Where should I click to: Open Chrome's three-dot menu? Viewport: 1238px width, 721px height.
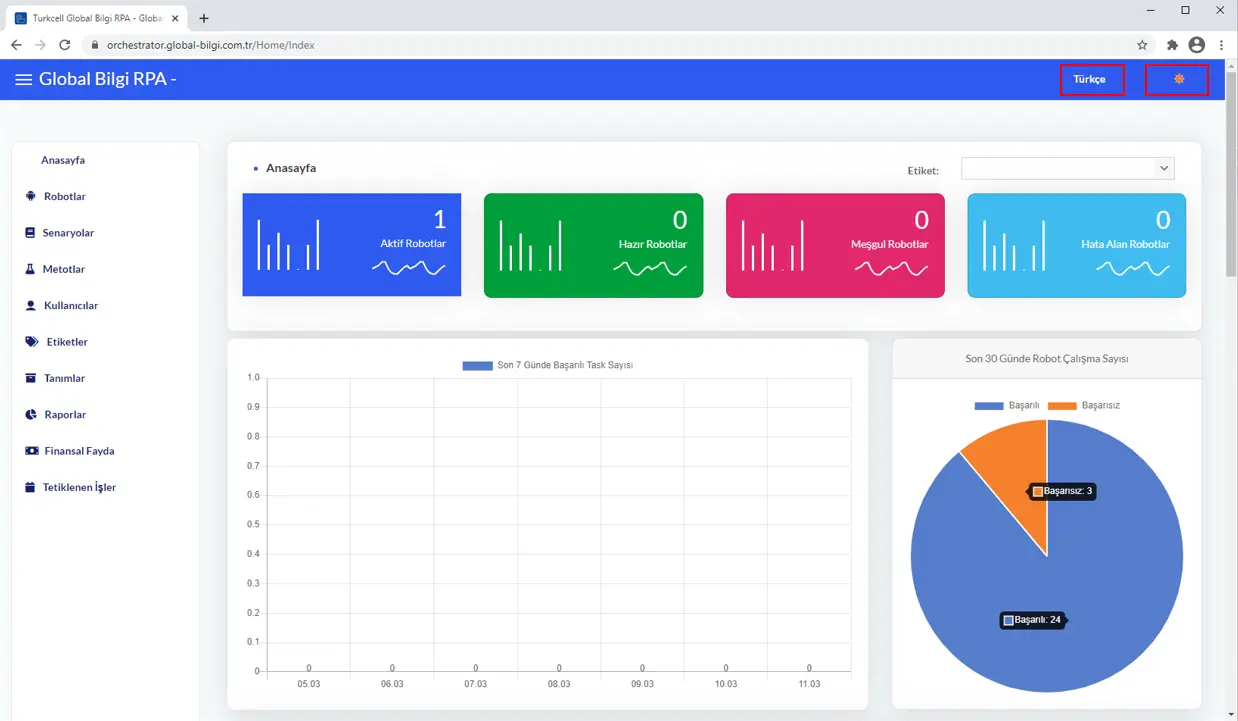pos(1221,45)
